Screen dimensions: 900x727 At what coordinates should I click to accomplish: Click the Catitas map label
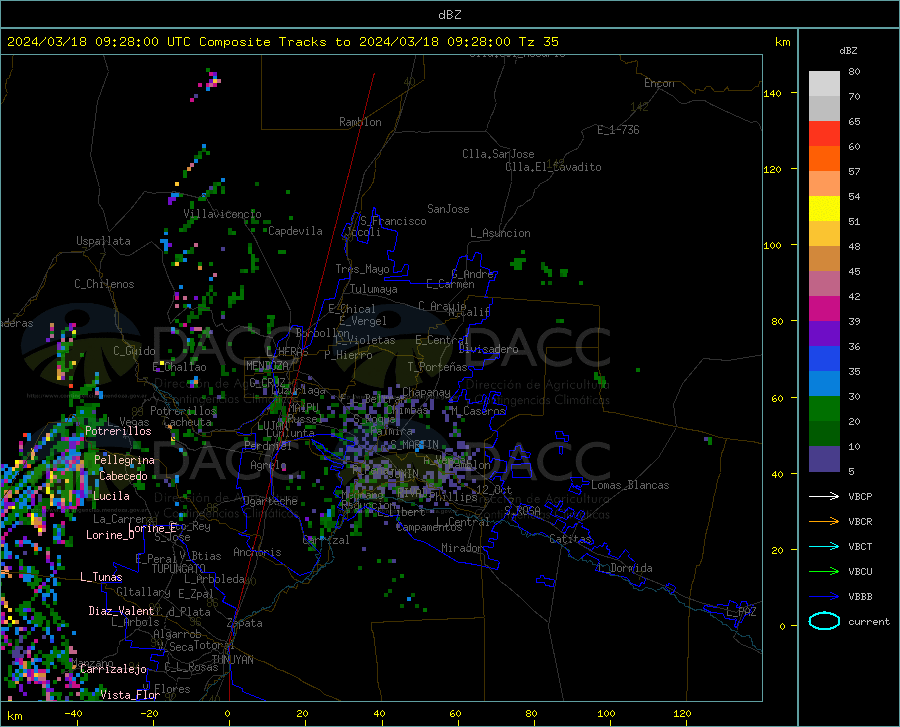coord(570,539)
